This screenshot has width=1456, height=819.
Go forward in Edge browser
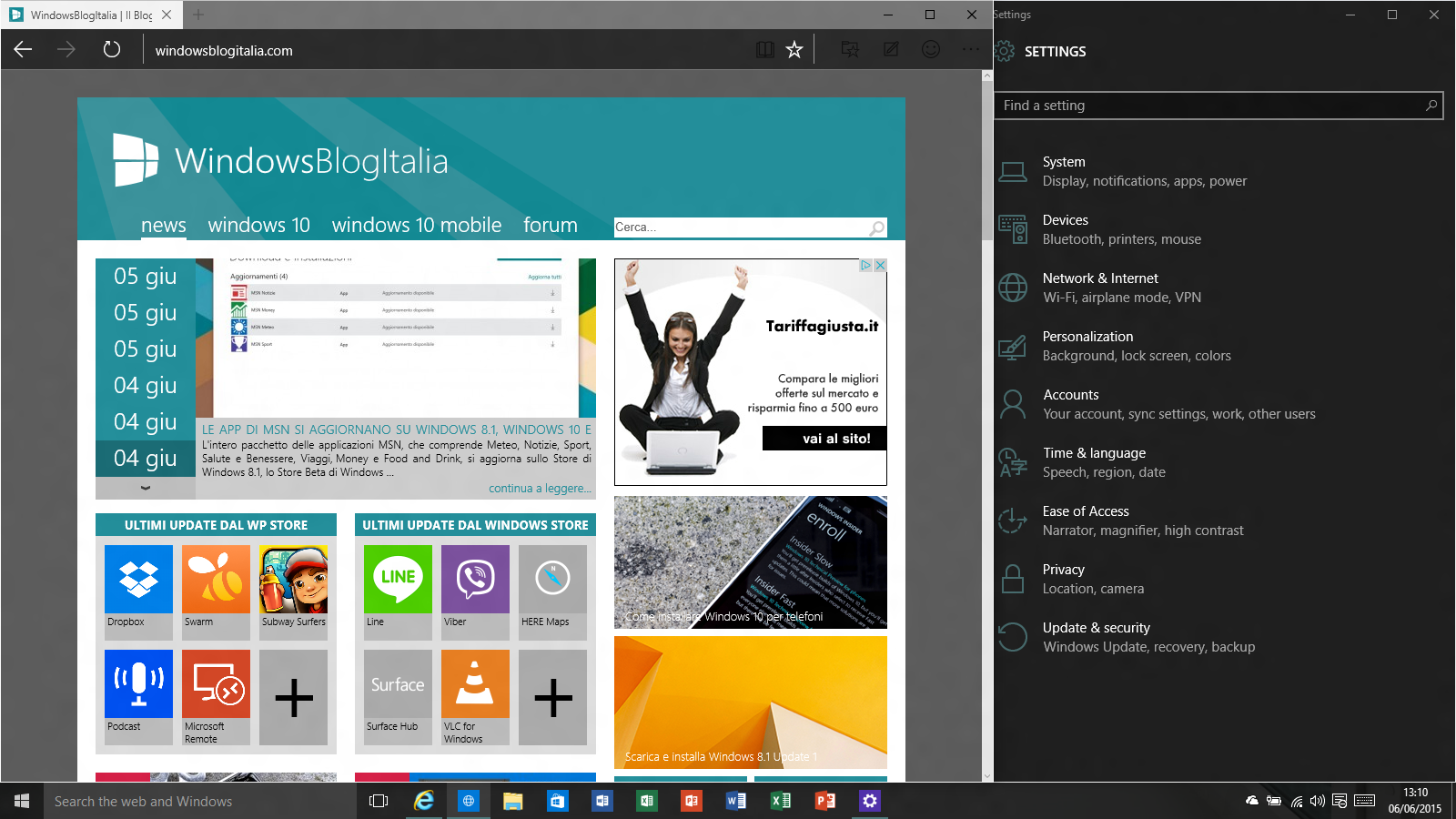pos(66,50)
